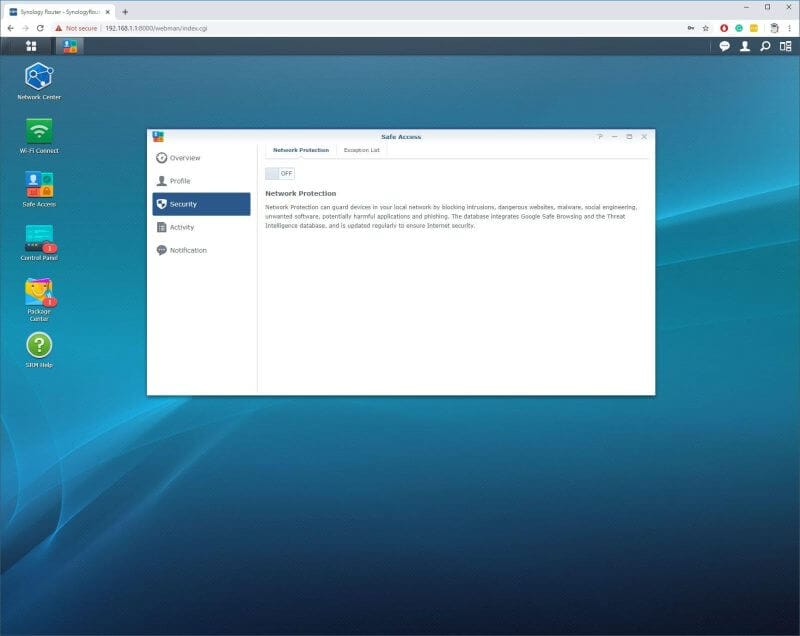Open Network Center from the desktop
The height and width of the screenshot is (636, 800).
(38, 80)
